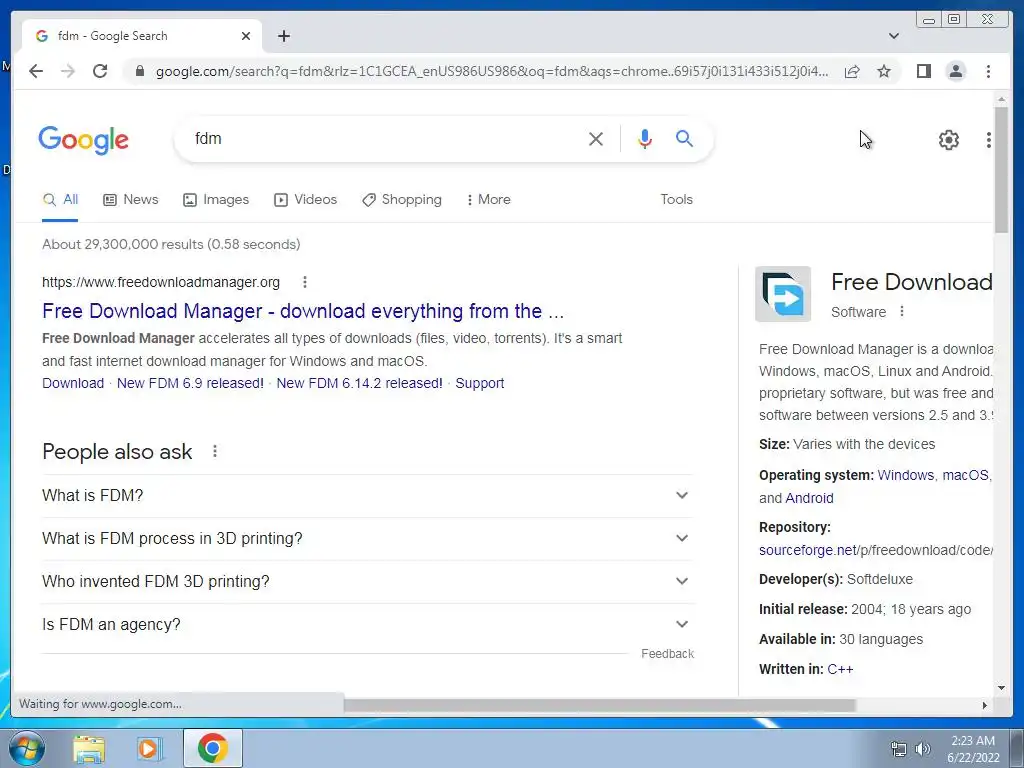Image resolution: width=1024 pixels, height=768 pixels.
Task: Click the Feedback link under People also ask
Action: point(667,654)
